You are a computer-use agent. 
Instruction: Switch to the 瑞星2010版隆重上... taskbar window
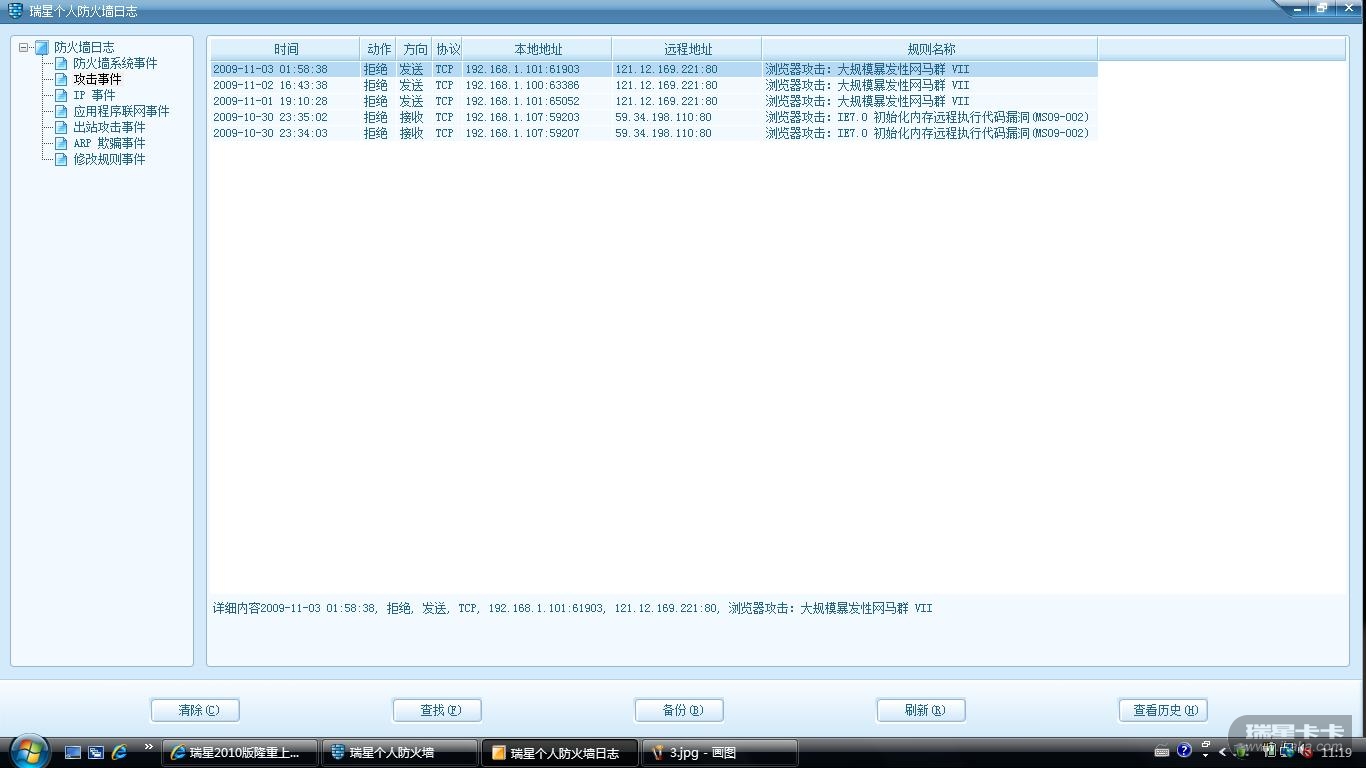[240, 753]
